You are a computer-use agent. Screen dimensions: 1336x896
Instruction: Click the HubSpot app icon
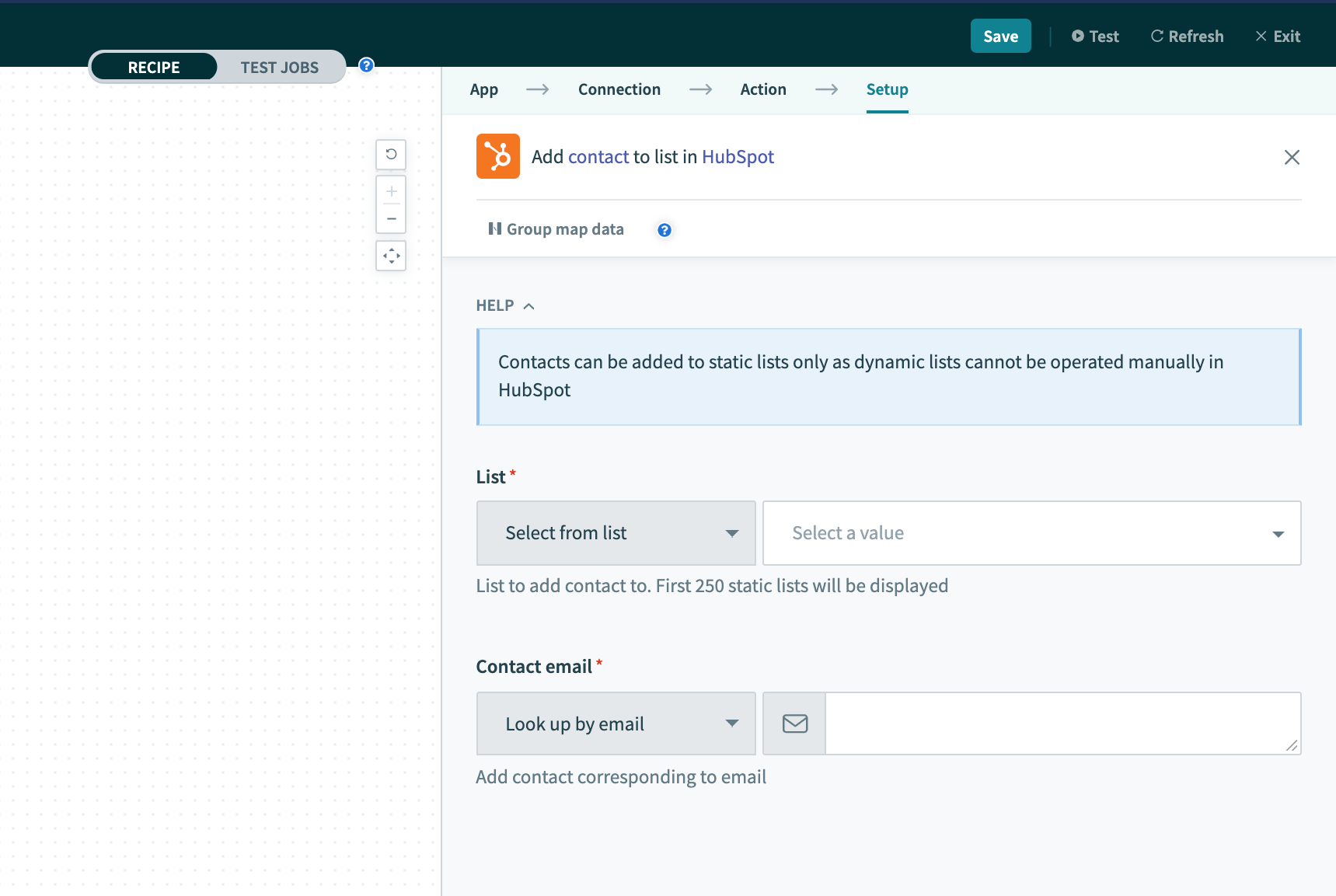coord(497,156)
